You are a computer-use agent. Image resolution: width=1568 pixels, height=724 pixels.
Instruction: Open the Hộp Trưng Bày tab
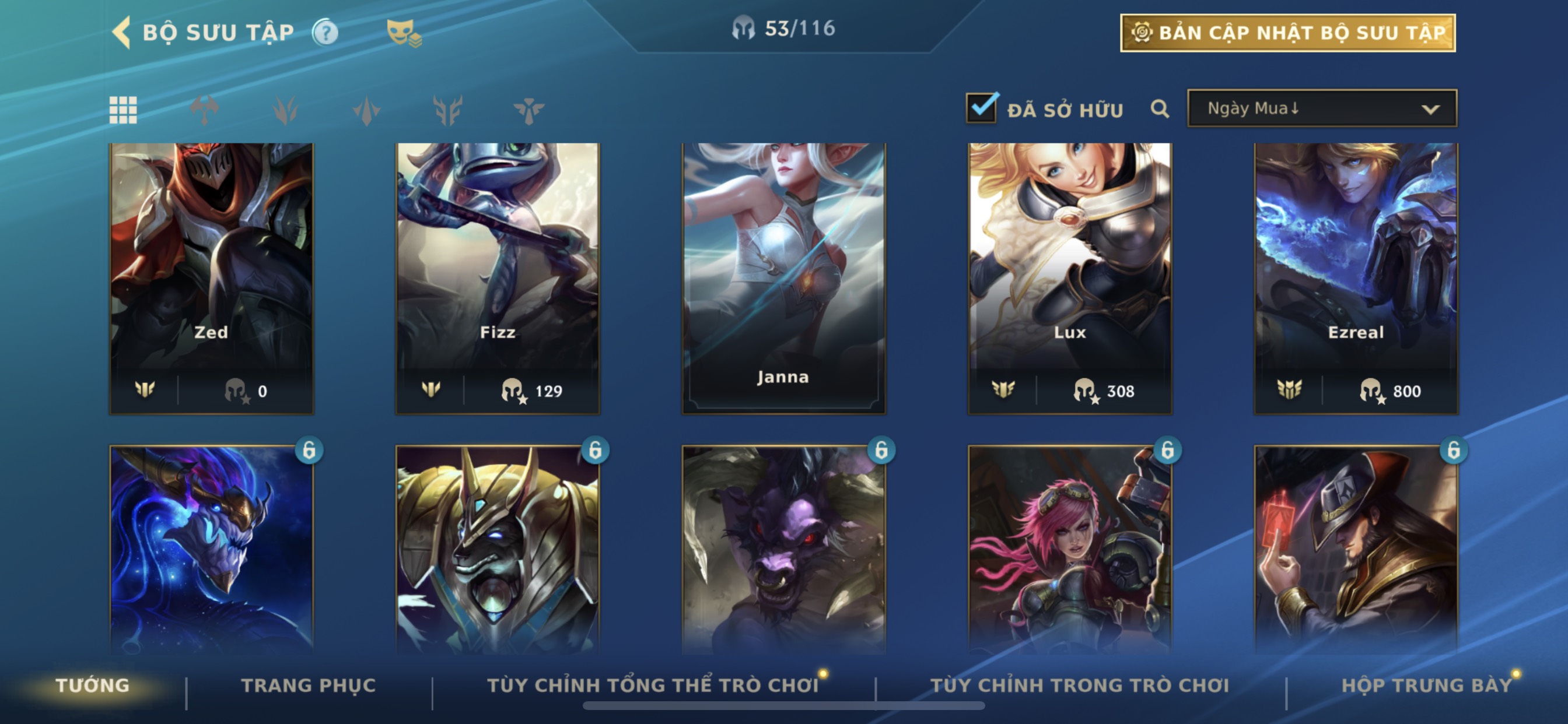1427,685
